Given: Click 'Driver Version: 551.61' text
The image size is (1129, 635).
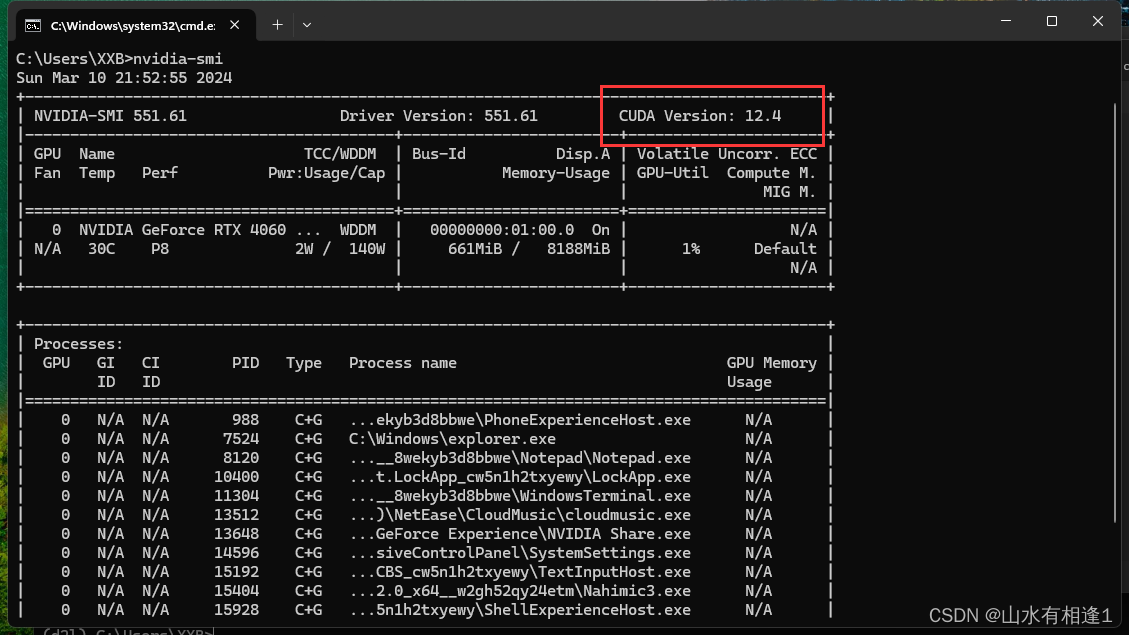Looking at the screenshot, I should point(438,116).
